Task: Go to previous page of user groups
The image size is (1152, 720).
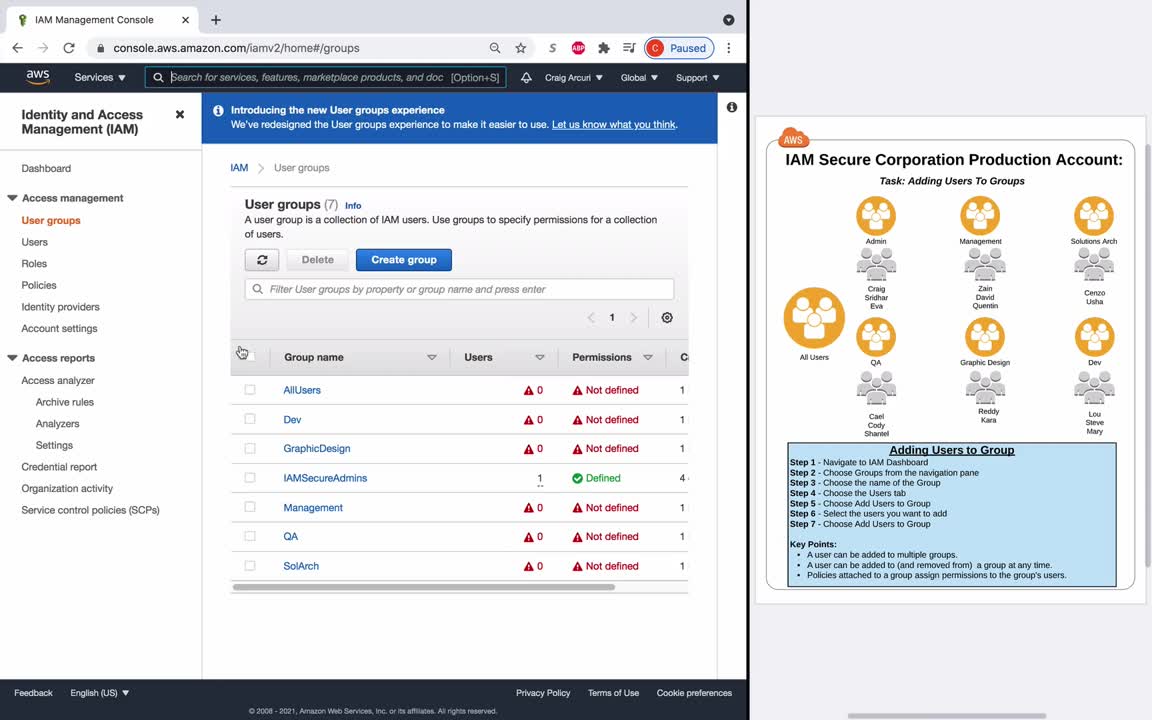Action: (591, 317)
